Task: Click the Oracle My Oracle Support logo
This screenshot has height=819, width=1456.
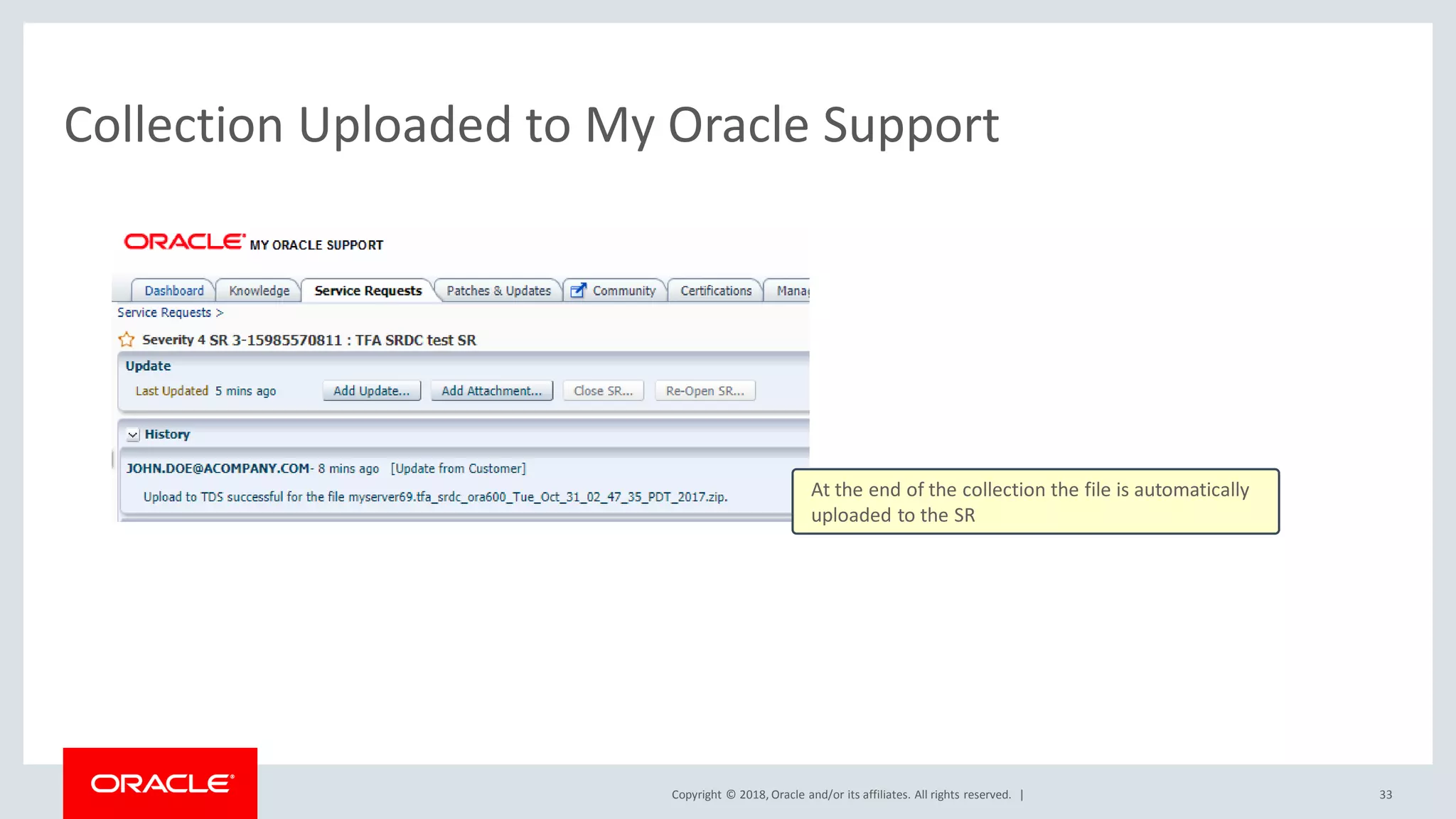Action: [x=254, y=243]
